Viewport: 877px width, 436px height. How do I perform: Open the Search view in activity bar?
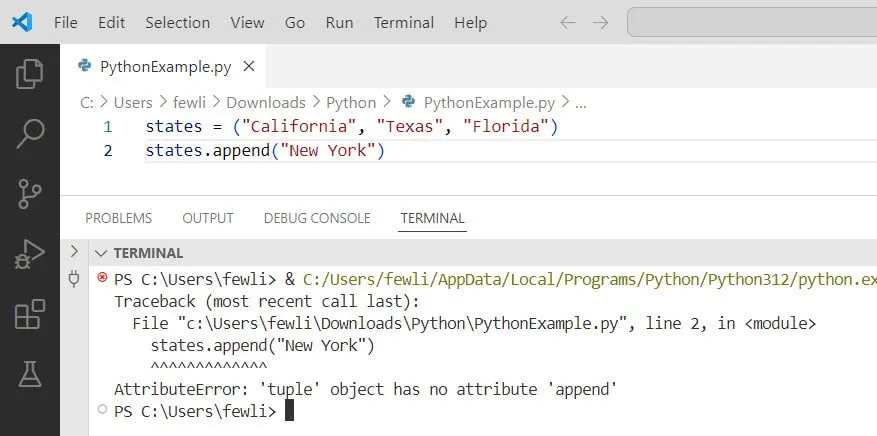tap(30, 133)
